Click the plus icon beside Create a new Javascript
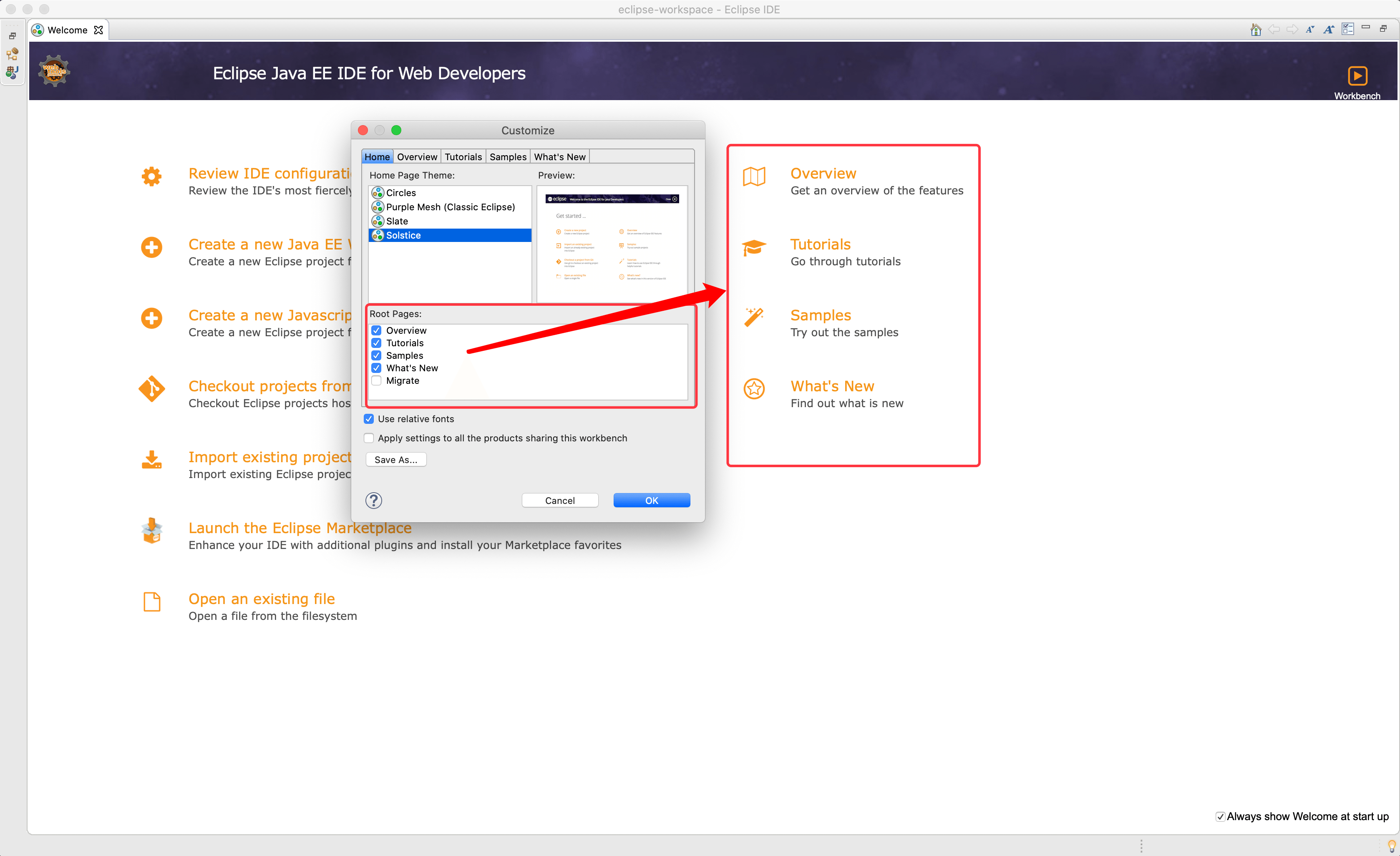 (152, 318)
